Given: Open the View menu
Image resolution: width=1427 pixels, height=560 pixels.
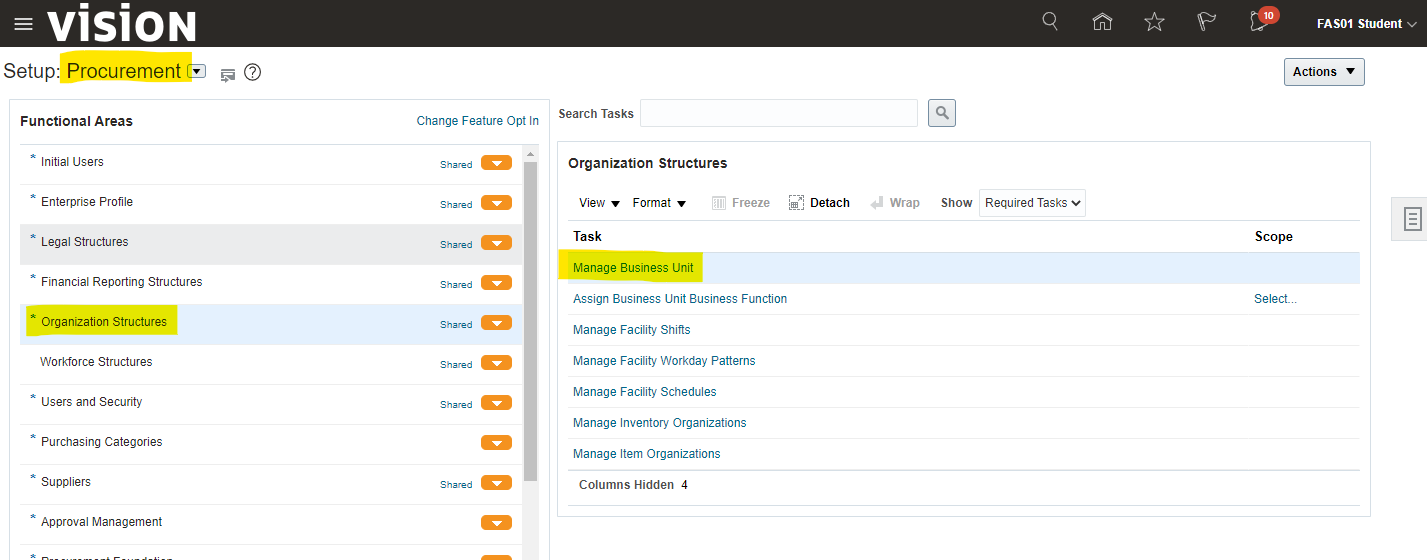Looking at the screenshot, I should pyautogui.click(x=599, y=203).
